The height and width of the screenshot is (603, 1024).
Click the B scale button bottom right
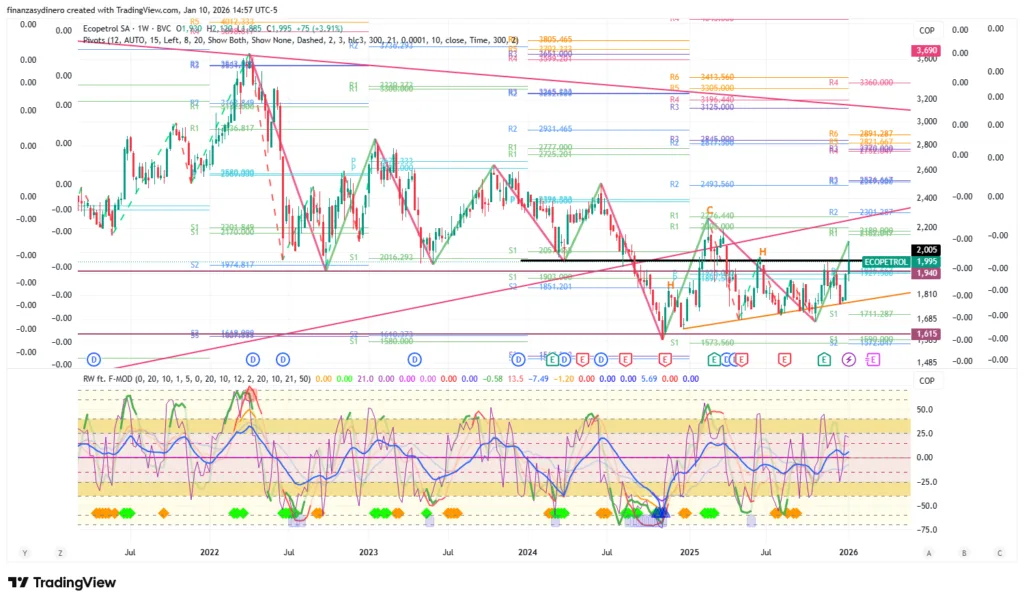pos(964,552)
